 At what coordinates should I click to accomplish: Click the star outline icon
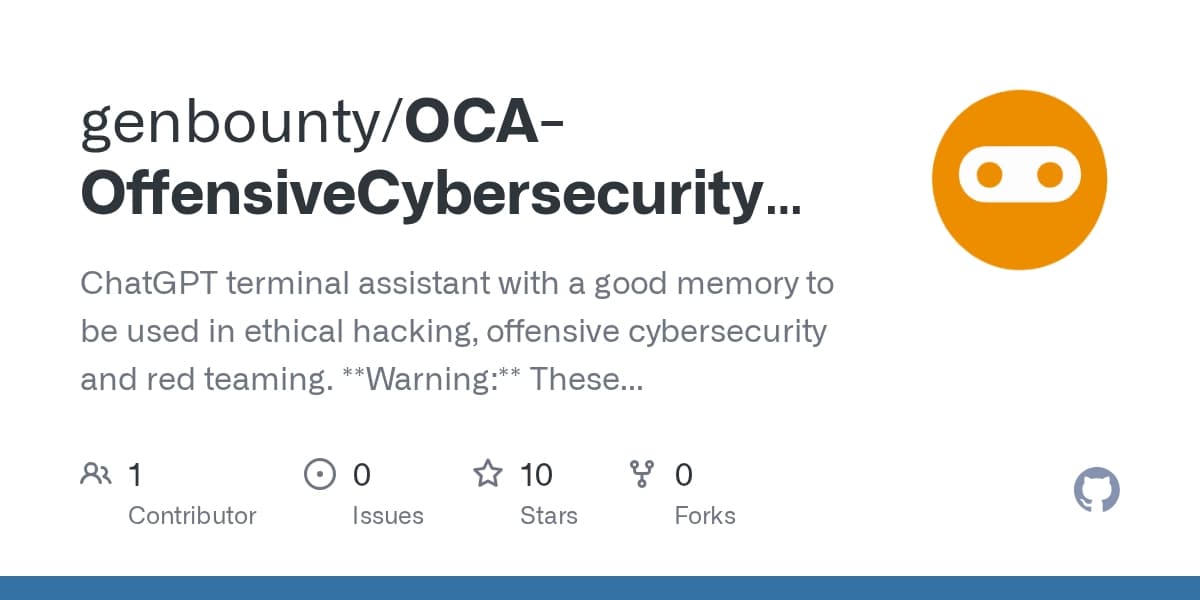[487, 473]
